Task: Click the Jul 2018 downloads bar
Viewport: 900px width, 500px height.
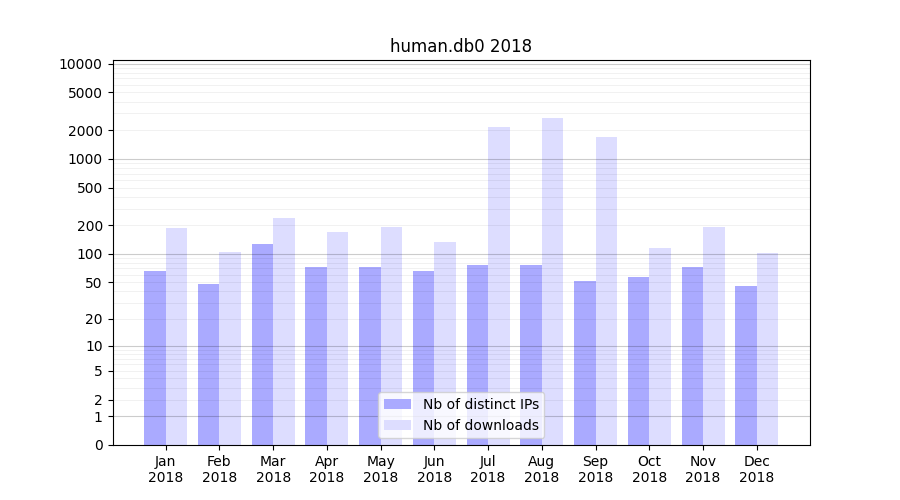Action: click(499, 285)
